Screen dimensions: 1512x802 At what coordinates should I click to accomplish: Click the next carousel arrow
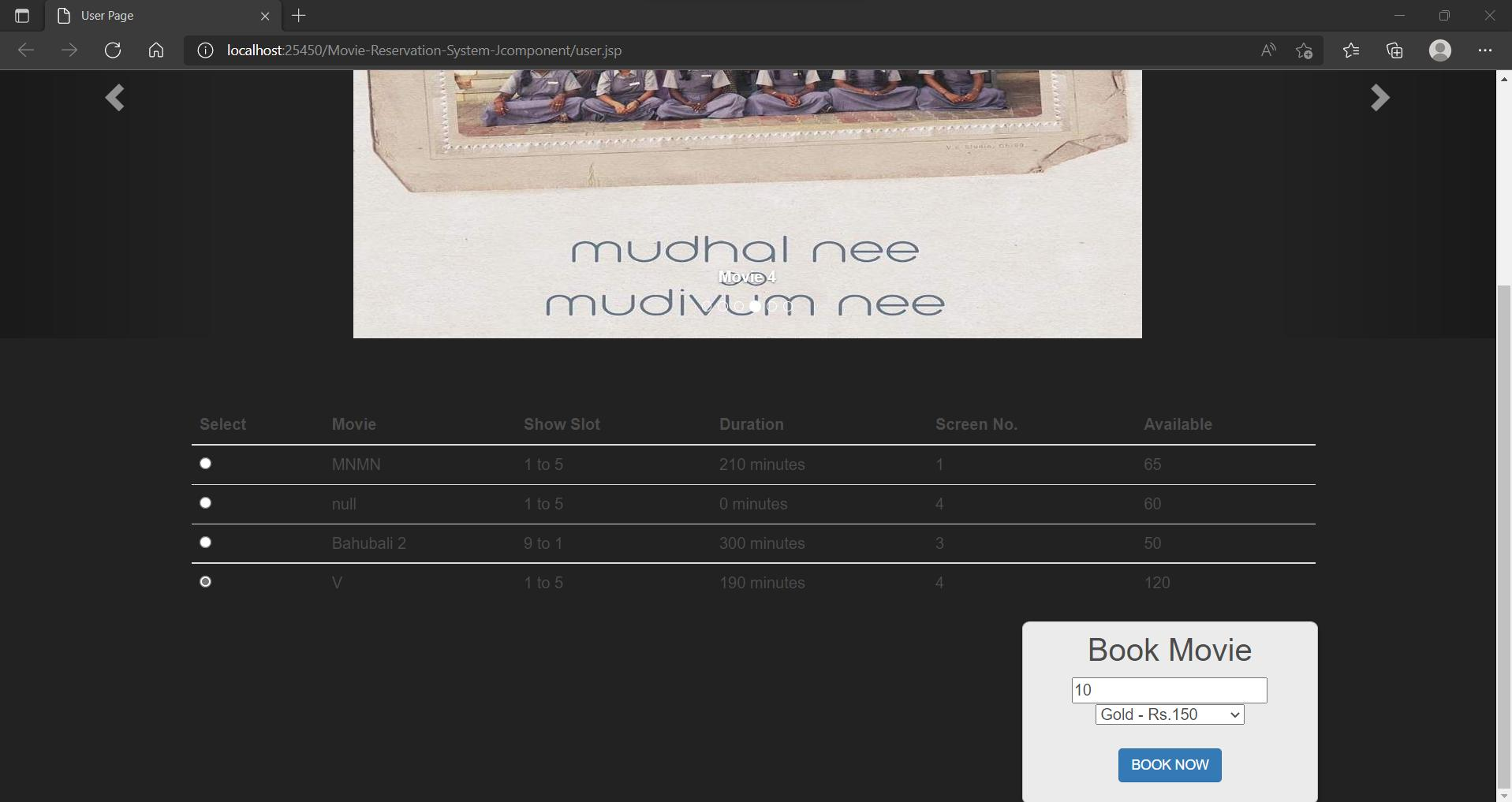click(1379, 97)
